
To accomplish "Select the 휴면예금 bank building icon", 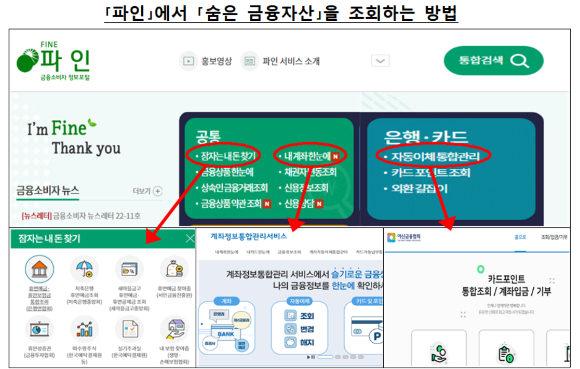I will coord(40,269).
